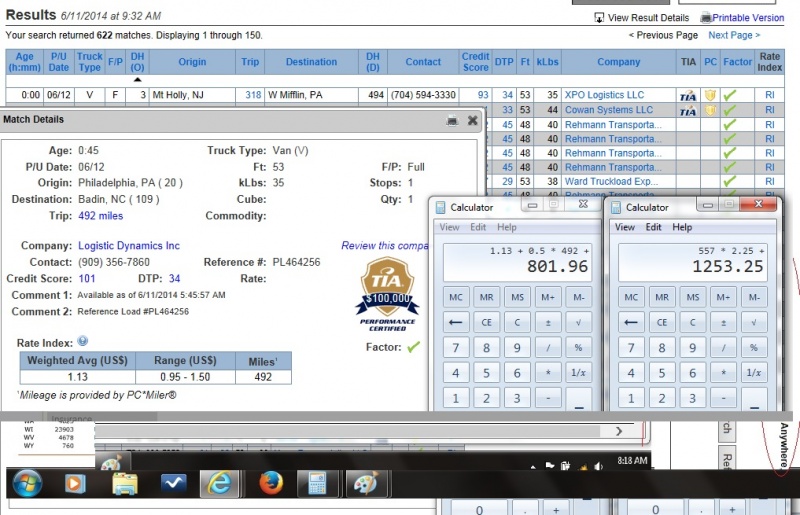Click backspace arrow in right Calculator

[631, 322]
